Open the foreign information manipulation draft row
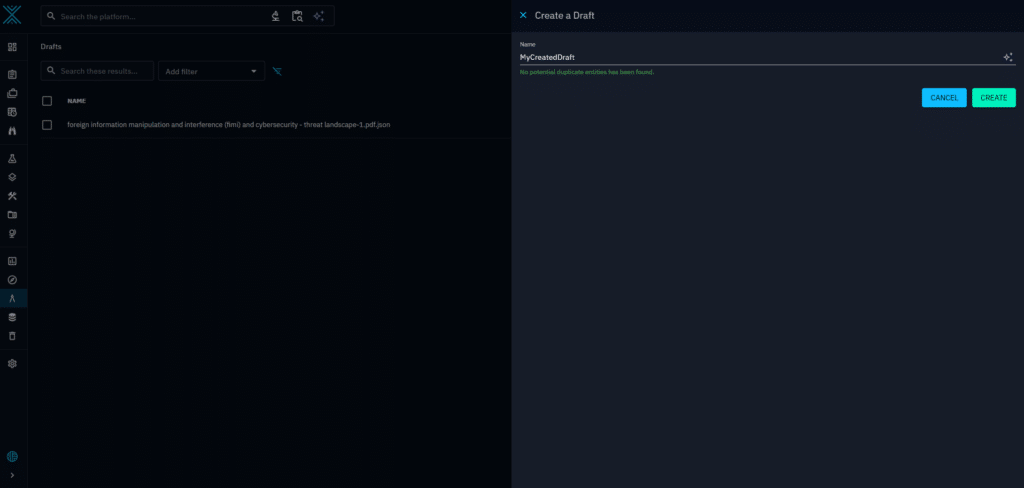Image resolution: width=1024 pixels, height=488 pixels. click(x=228, y=125)
